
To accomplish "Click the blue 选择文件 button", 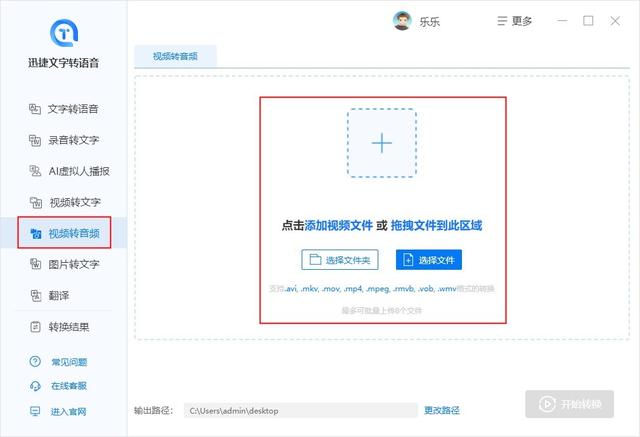I will [x=429, y=260].
